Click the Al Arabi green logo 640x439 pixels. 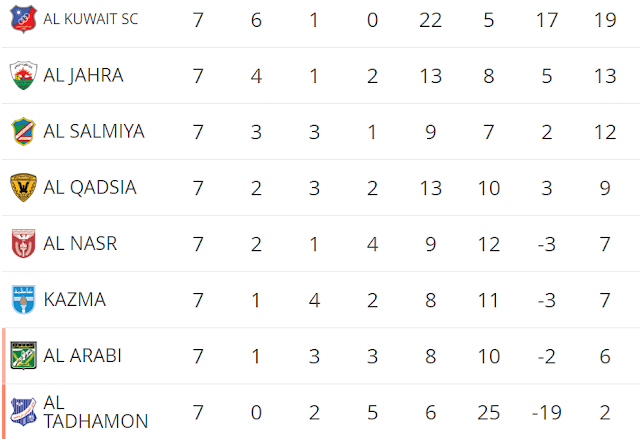click(x=22, y=355)
